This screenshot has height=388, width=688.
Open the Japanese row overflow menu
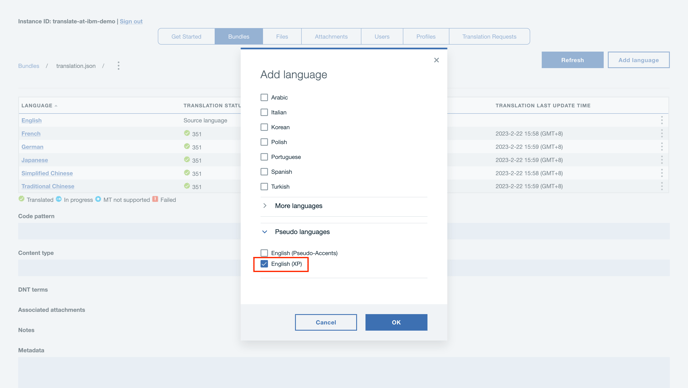pyautogui.click(x=662, y=160)
